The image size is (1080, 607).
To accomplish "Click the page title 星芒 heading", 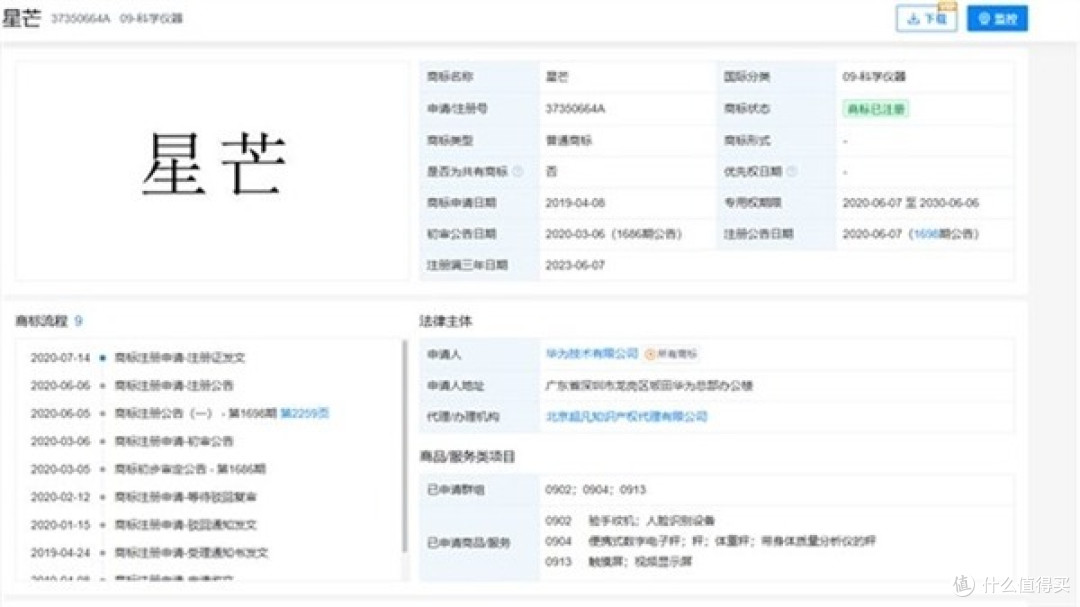I will pos(22,18).
